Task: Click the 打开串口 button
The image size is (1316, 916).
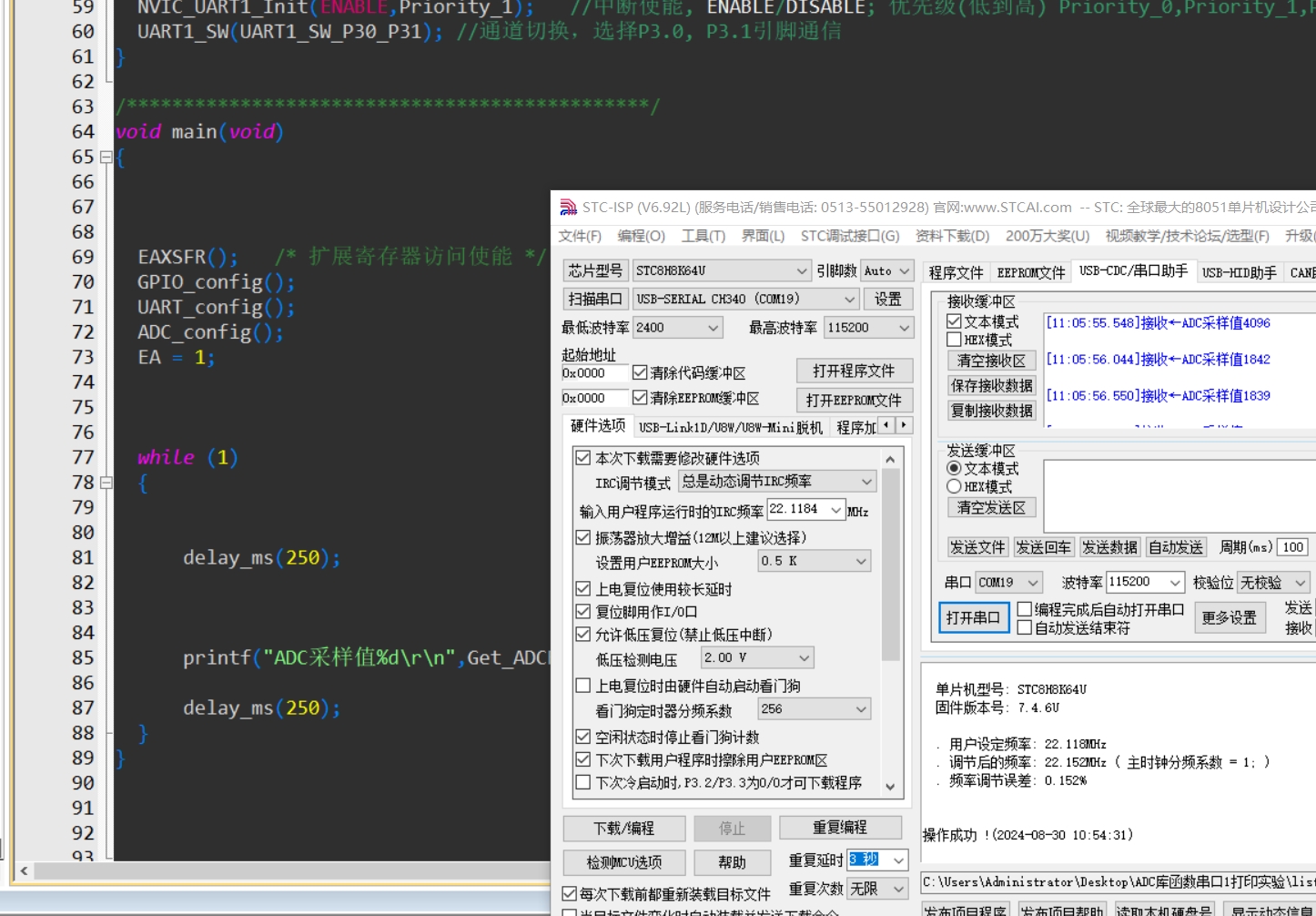Action: (973, 617)
